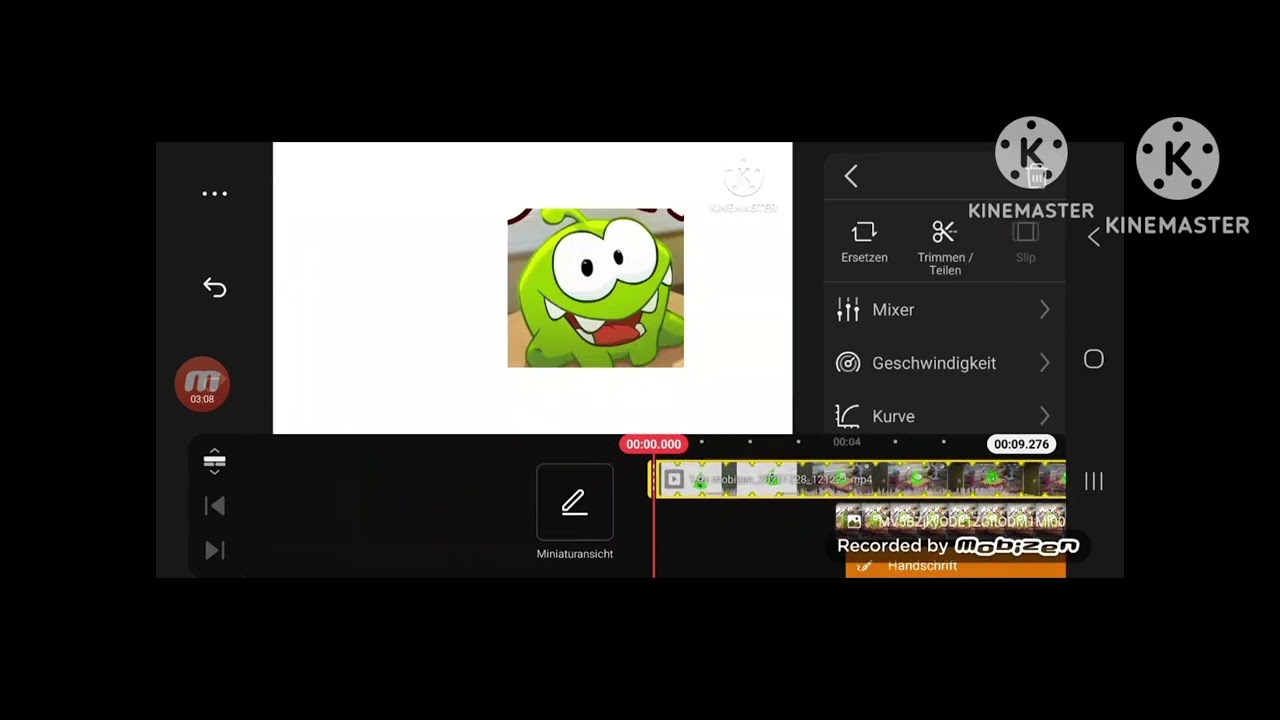The height and width of the screenshot is (720, 1280).
Task: Expand Mixer using its chevron
Action: (1044, 310)
